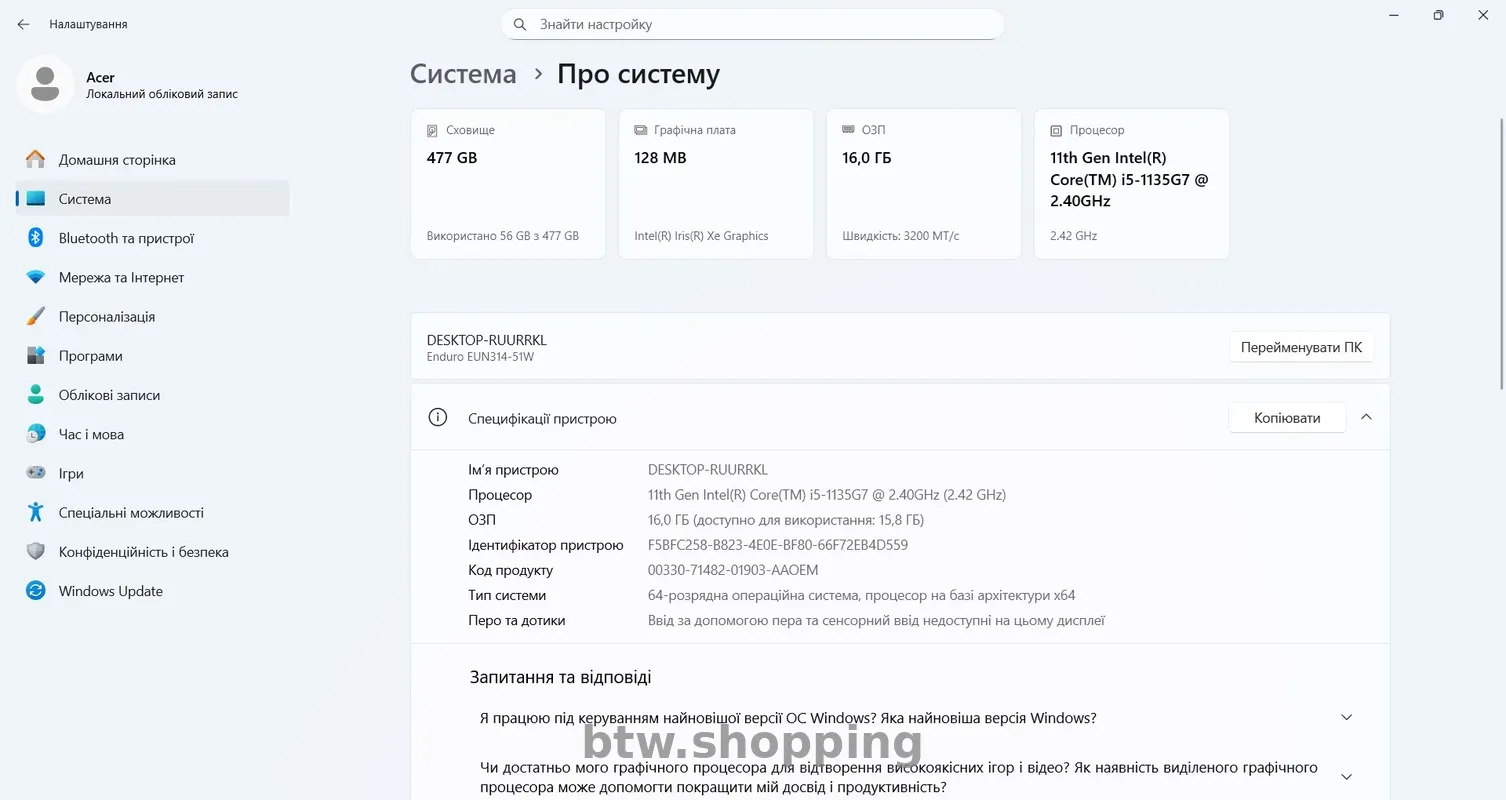Open the Windows Update icon

click(36, 591)
